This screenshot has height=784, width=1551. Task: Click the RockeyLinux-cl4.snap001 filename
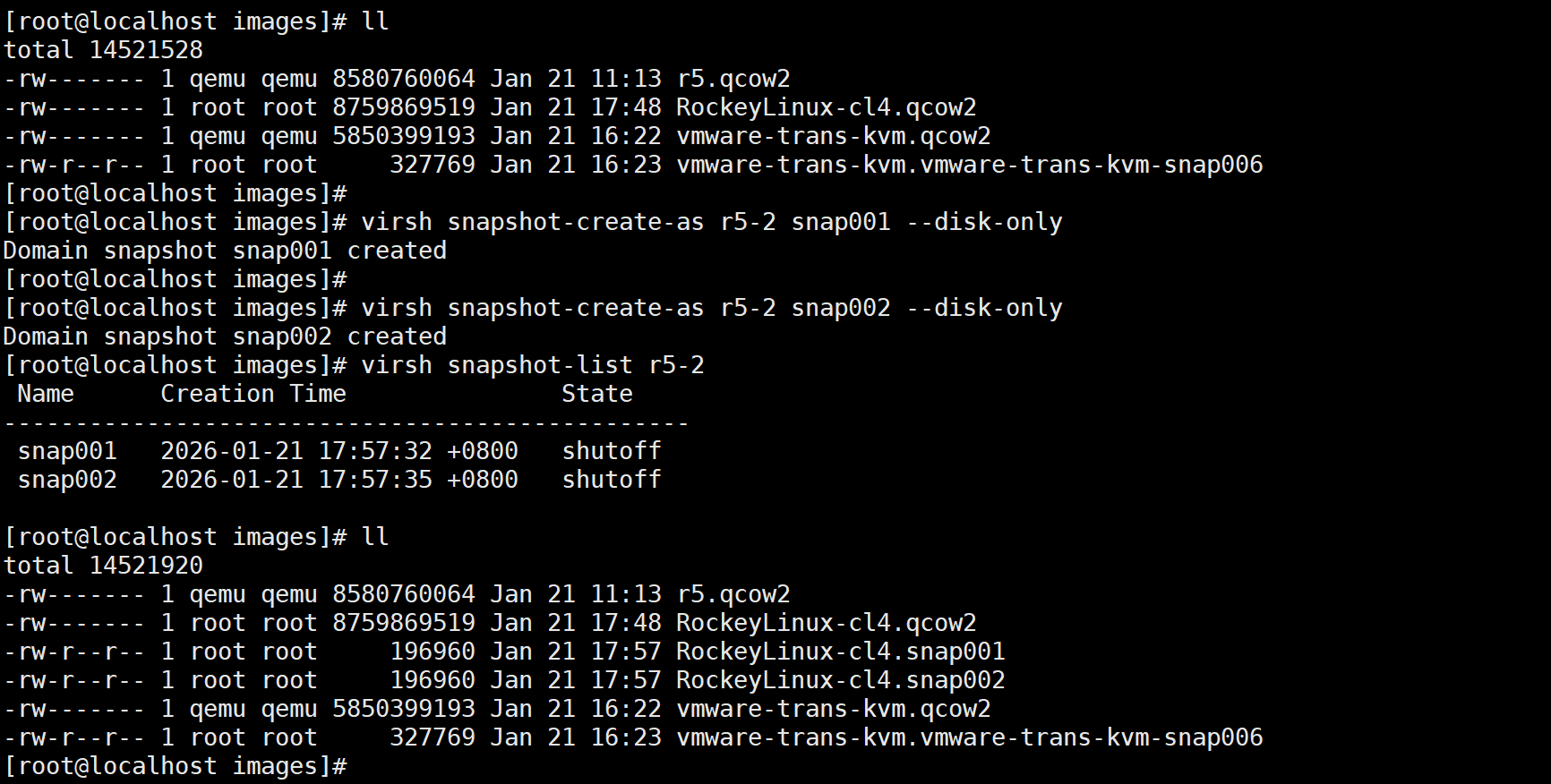coord(840,652)
